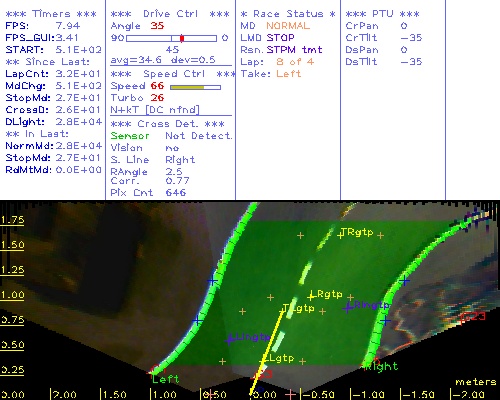
Task: Click the Lgtp cross marker
Action: coord(263,360)
